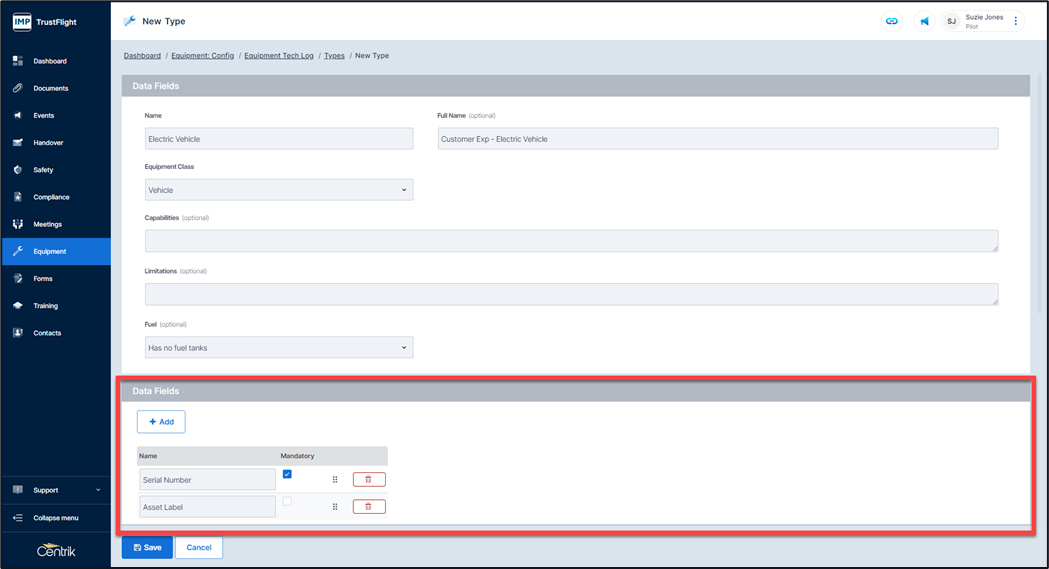Click the Events megaphone icon in sidebar
This screenshot has width=1049, height=569.
(18, 116)
